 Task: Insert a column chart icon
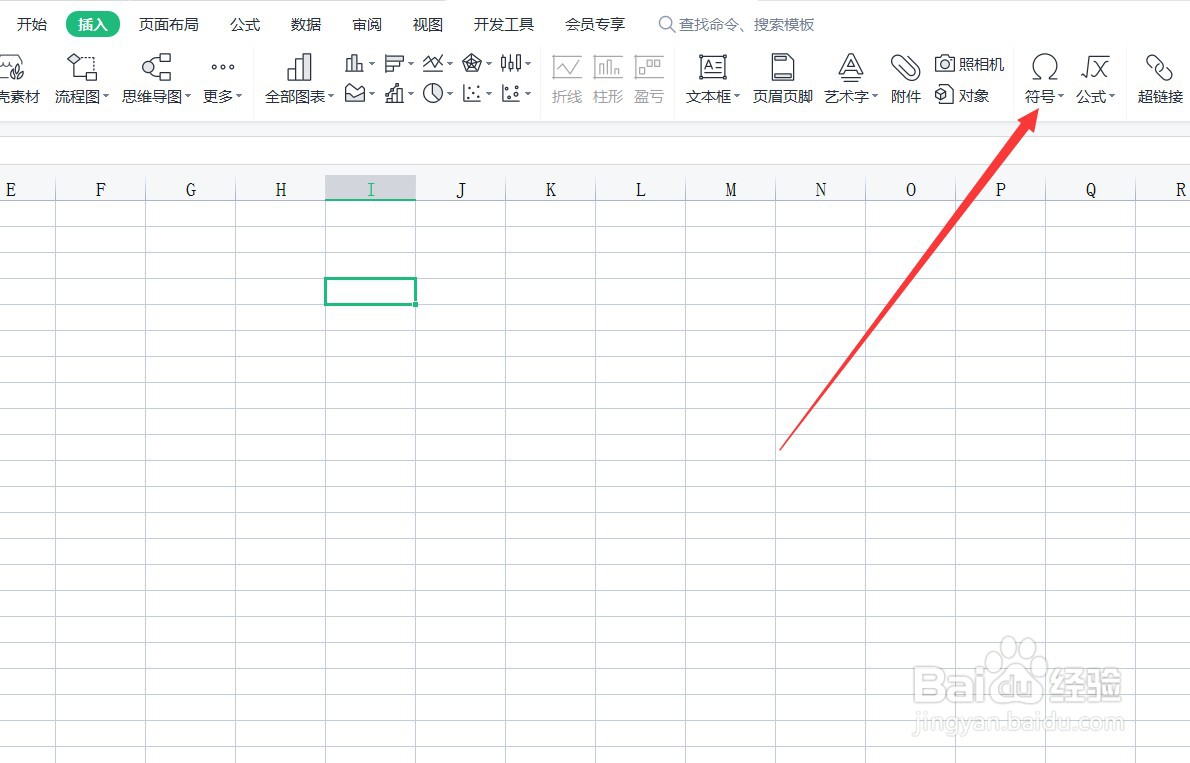pyautogui.click(x=356, y=62)
